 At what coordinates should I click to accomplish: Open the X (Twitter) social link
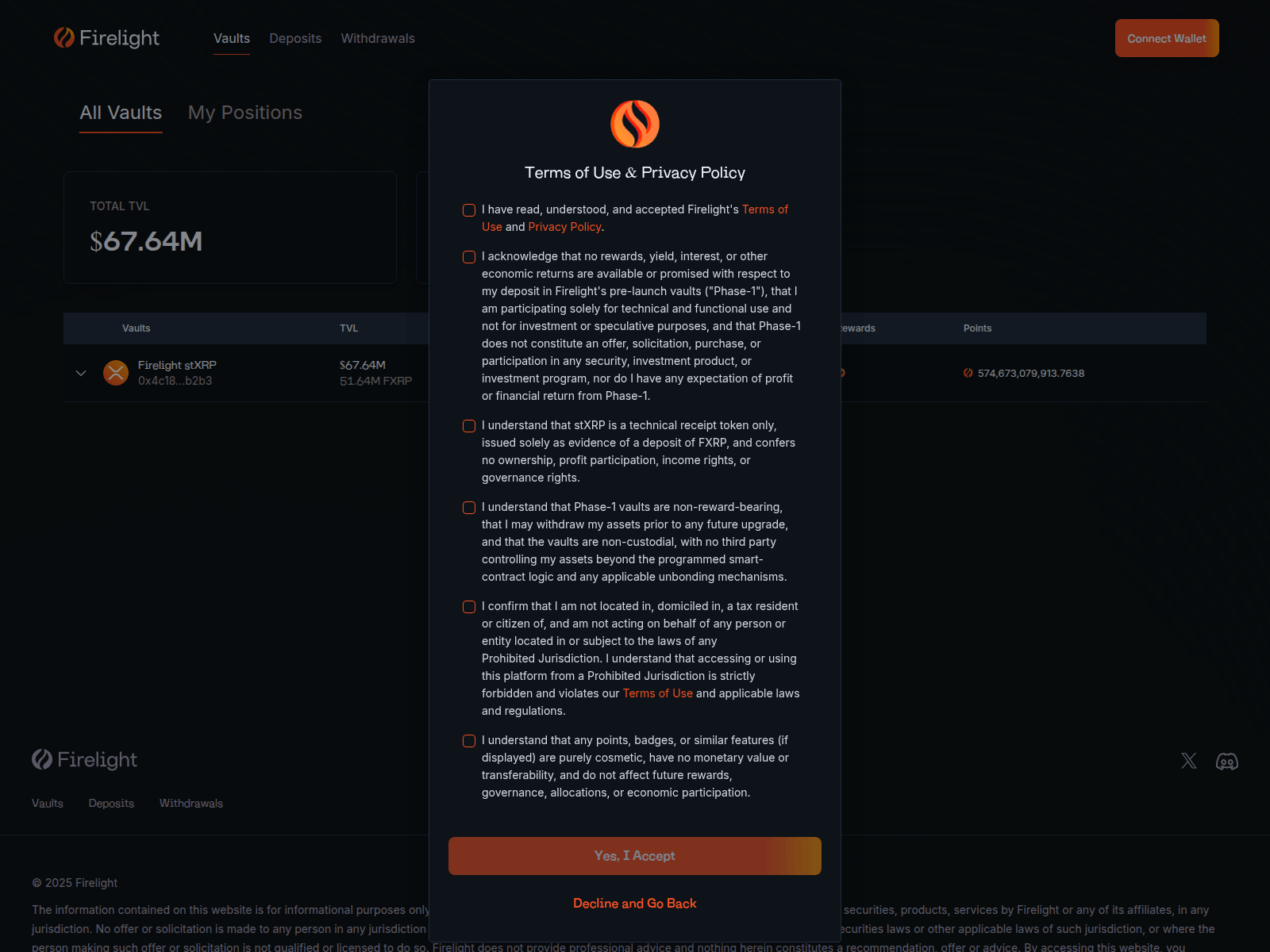click(1188, 761)
